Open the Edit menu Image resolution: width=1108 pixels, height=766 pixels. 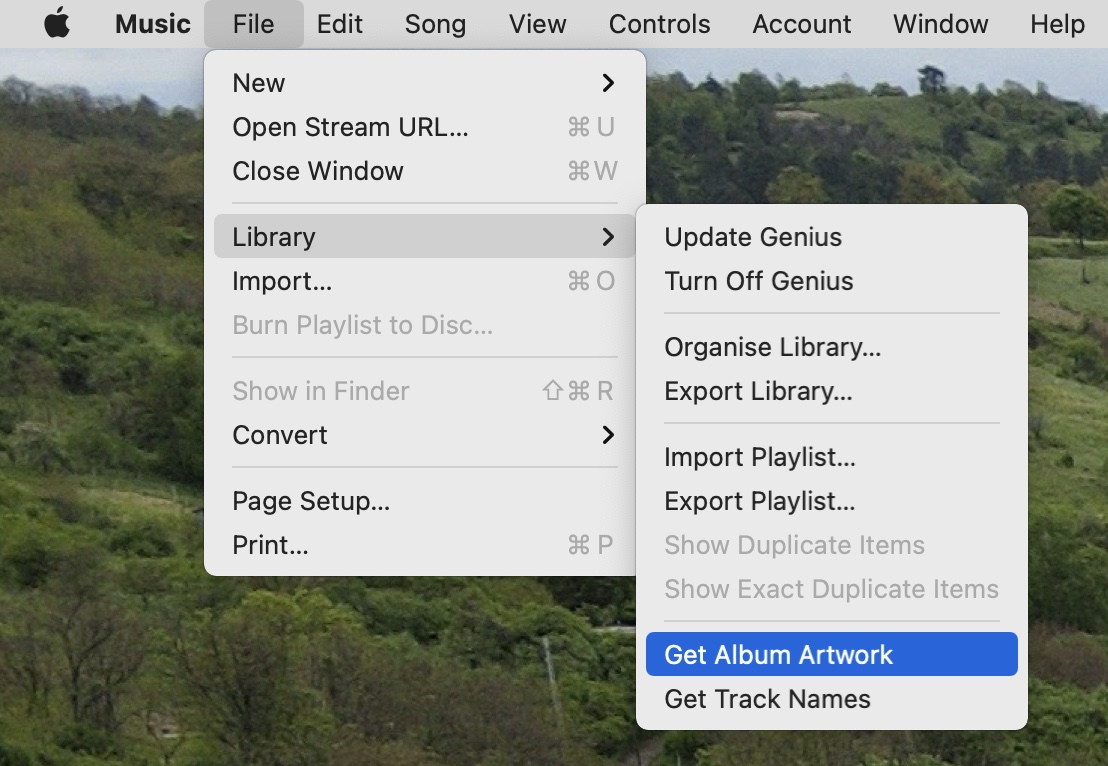[339, 24]
